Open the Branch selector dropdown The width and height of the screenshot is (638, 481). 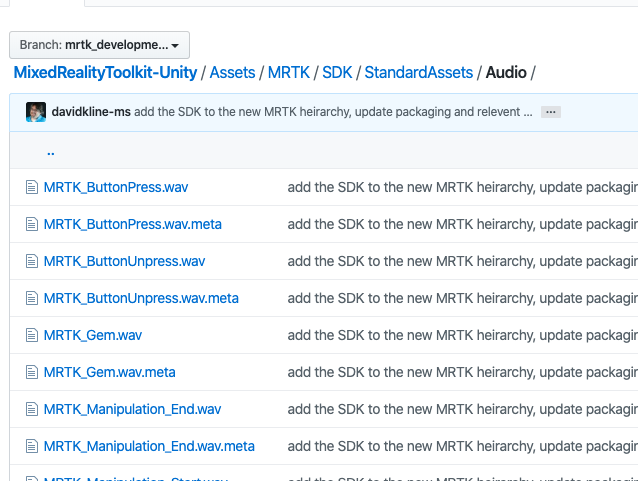(x=99, y=45)
